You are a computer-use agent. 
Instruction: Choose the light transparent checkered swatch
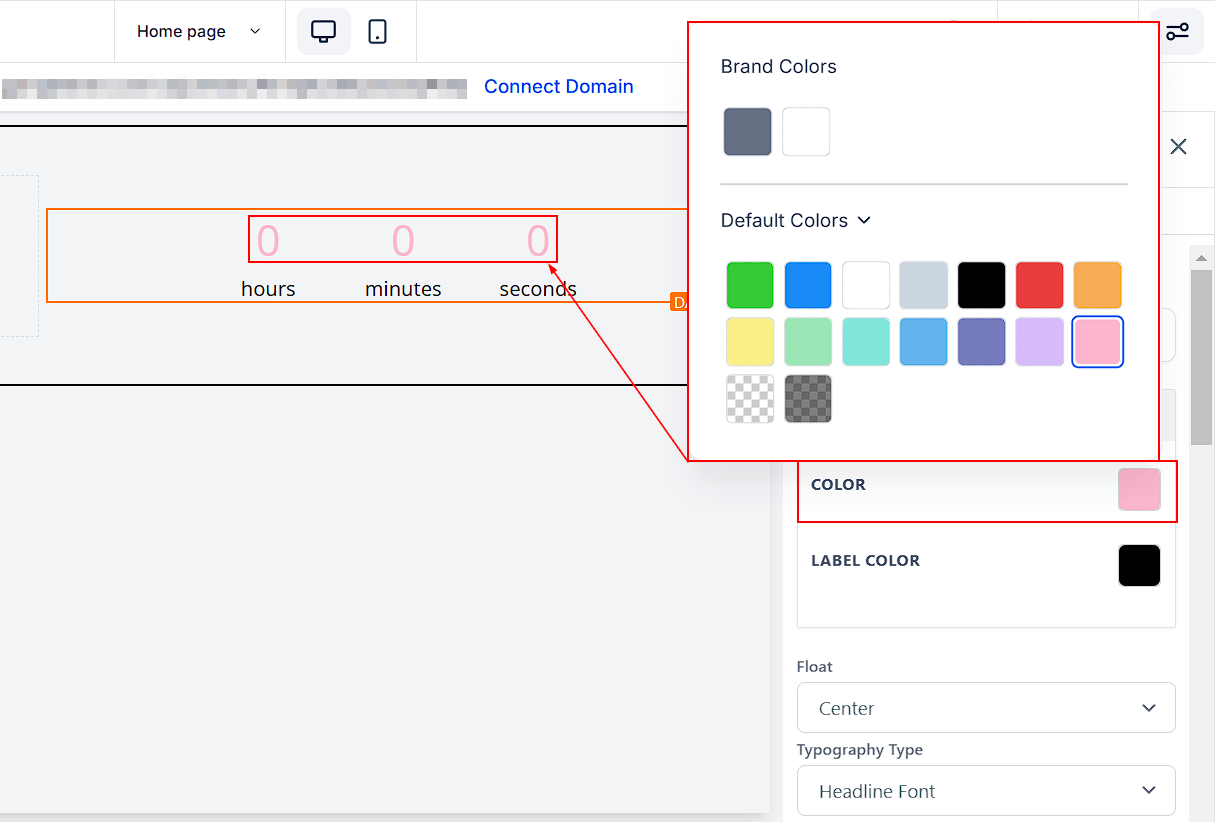(x=750, y=399)
